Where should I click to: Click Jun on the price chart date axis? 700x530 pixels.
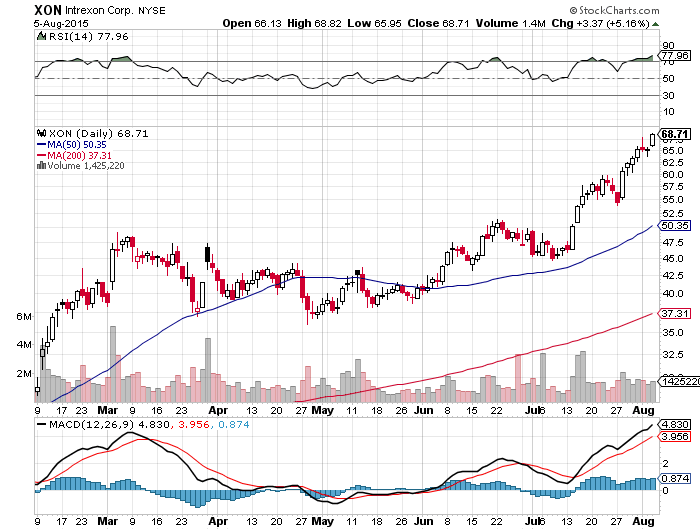[423, 410]
